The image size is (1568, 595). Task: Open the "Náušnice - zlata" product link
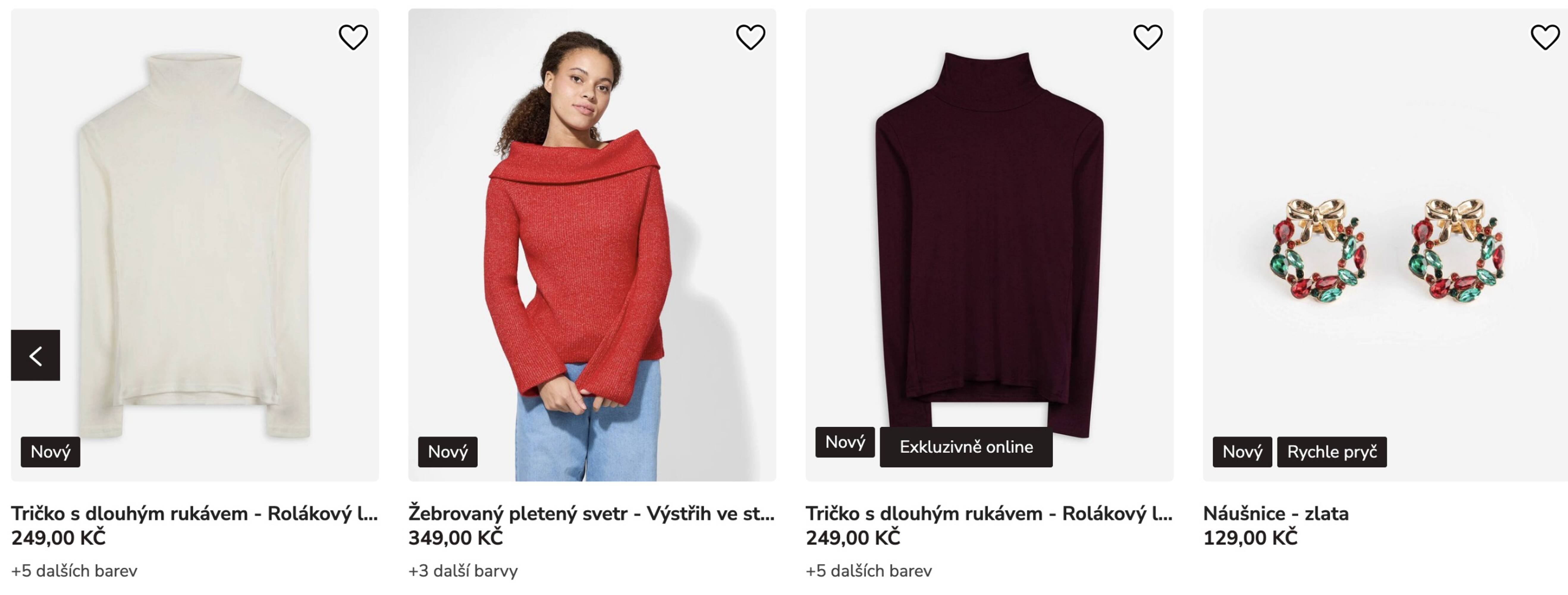coord(1276,513)
